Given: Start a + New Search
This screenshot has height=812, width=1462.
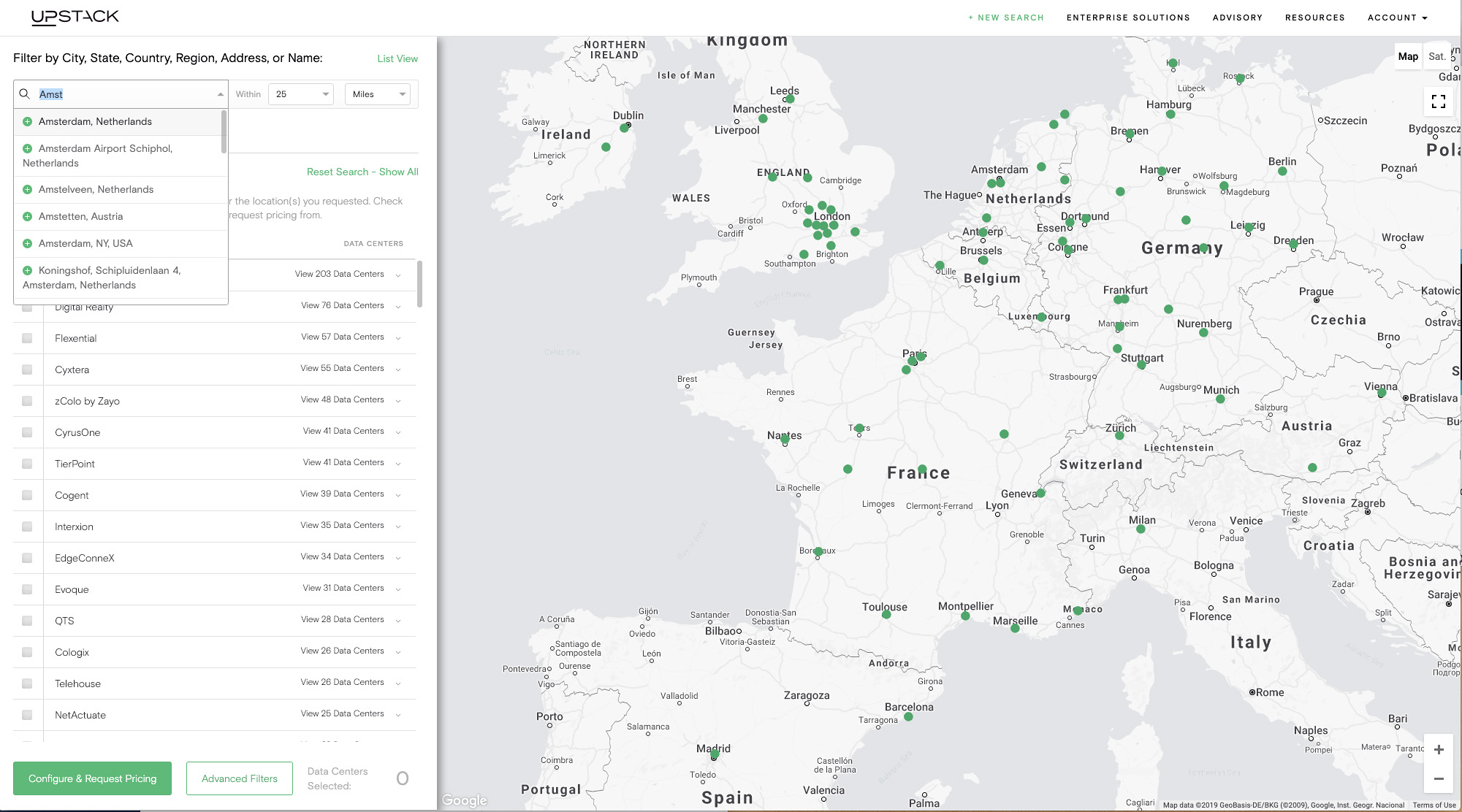Looking at the screenshot, I should (1006, 18).
